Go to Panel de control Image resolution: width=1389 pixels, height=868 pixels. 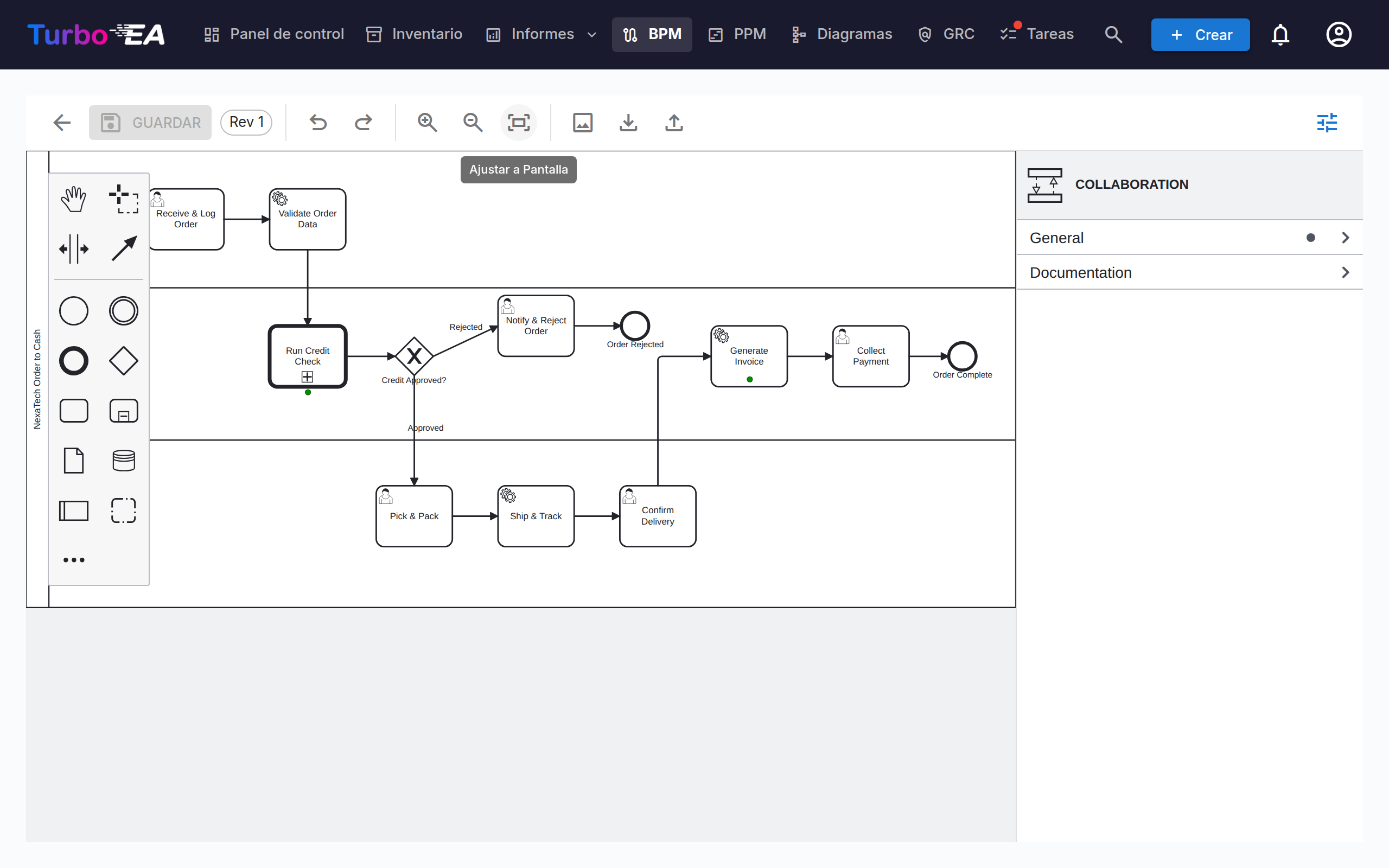(x=274, y=34)
